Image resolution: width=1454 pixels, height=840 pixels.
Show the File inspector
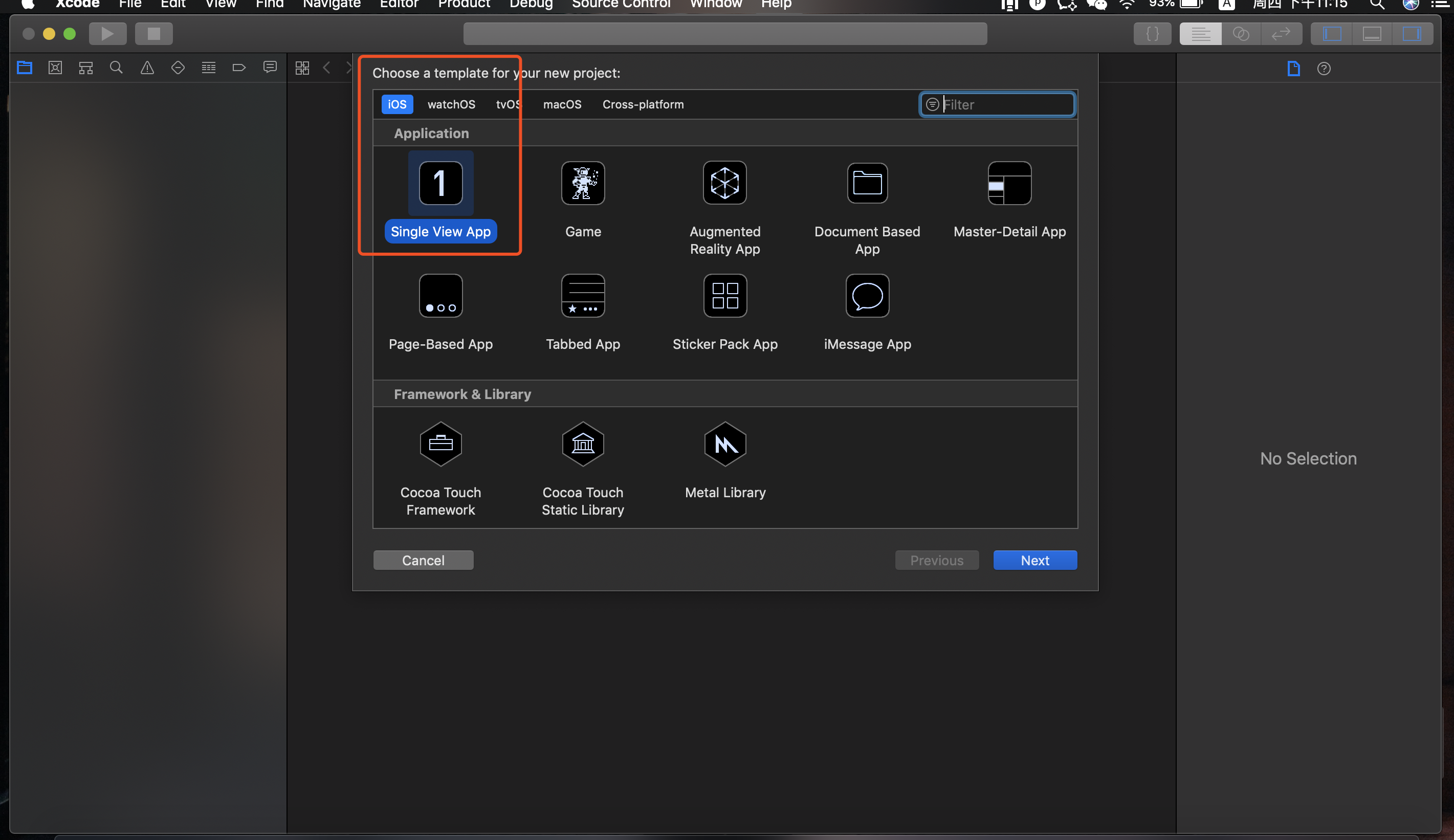click(1293, 69)
